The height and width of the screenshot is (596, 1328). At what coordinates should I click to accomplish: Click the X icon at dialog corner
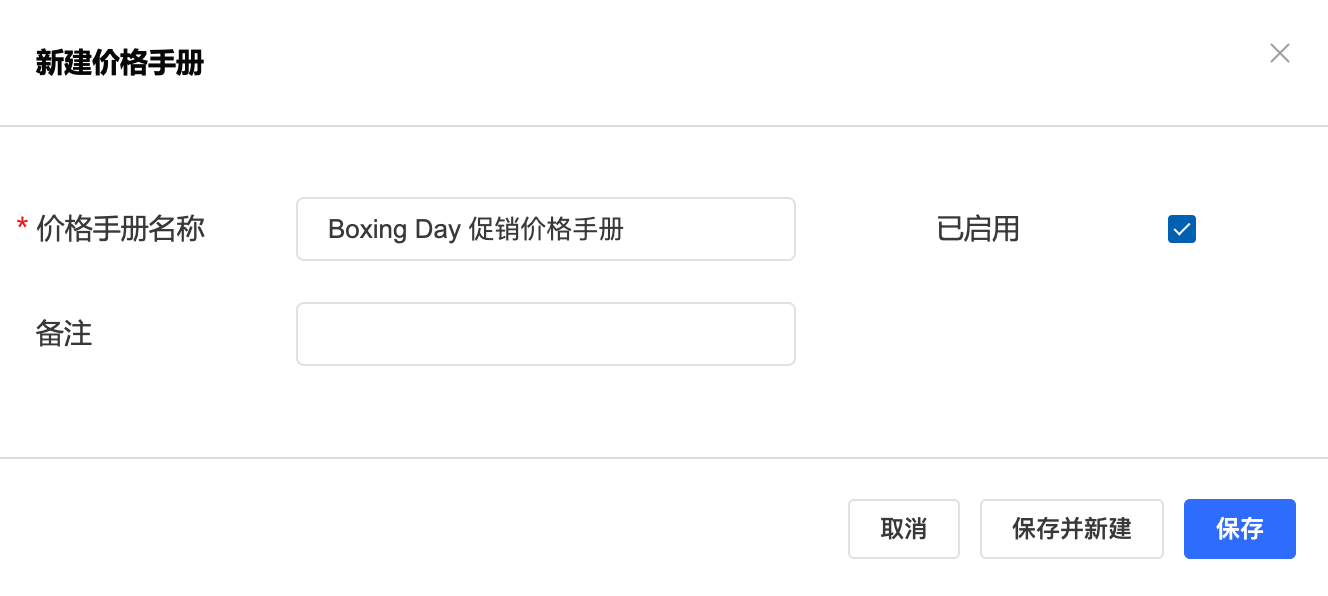(1279, 54)
